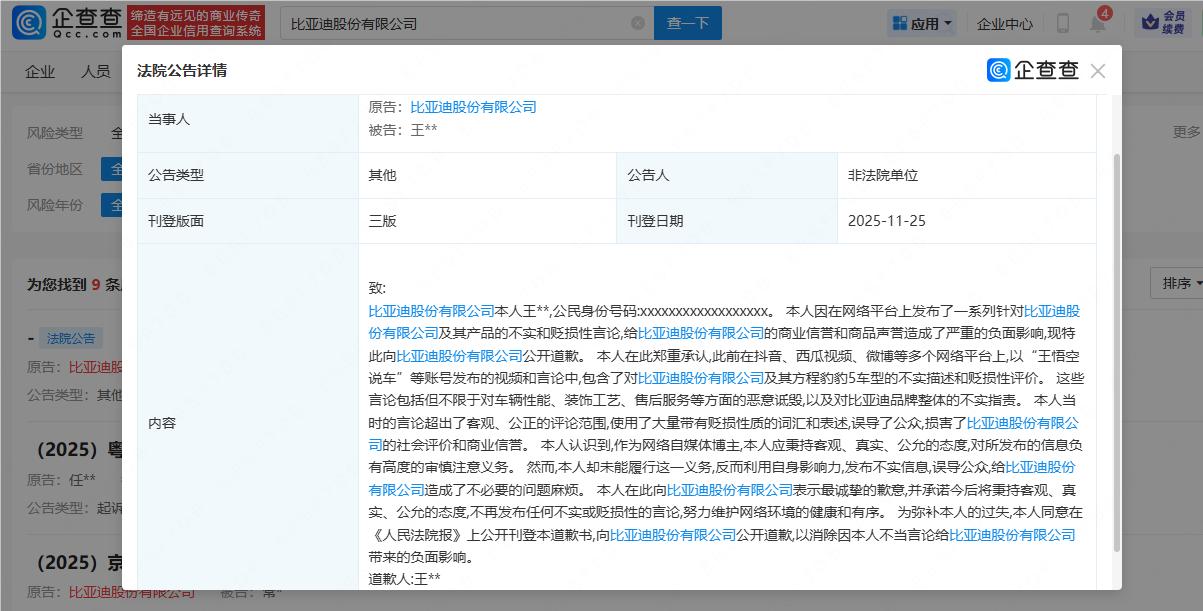Switch to the 人员 tab
The height and width of the screenshot is (611, 1203).
95,71
